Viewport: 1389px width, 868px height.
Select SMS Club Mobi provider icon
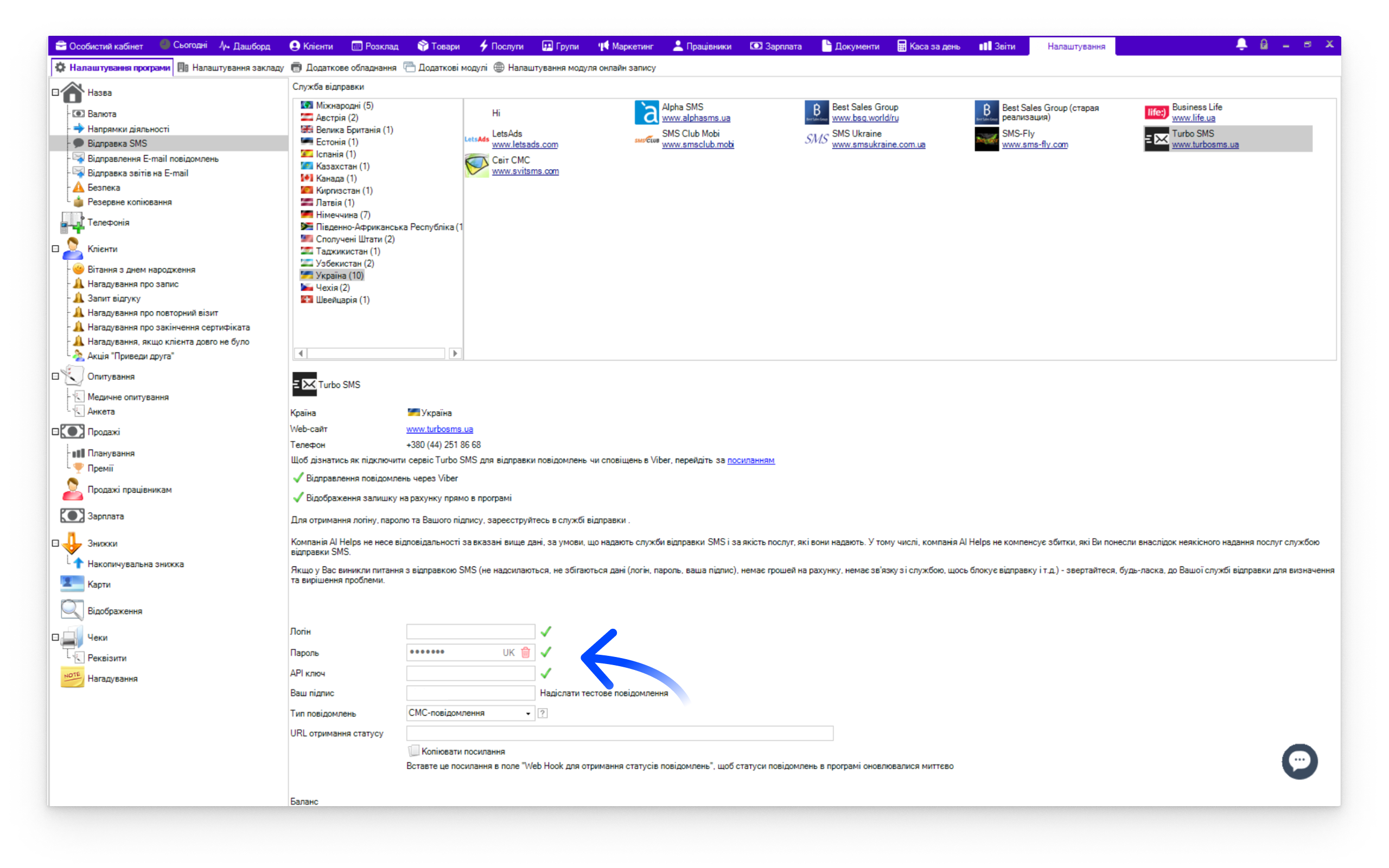point(646,139)
